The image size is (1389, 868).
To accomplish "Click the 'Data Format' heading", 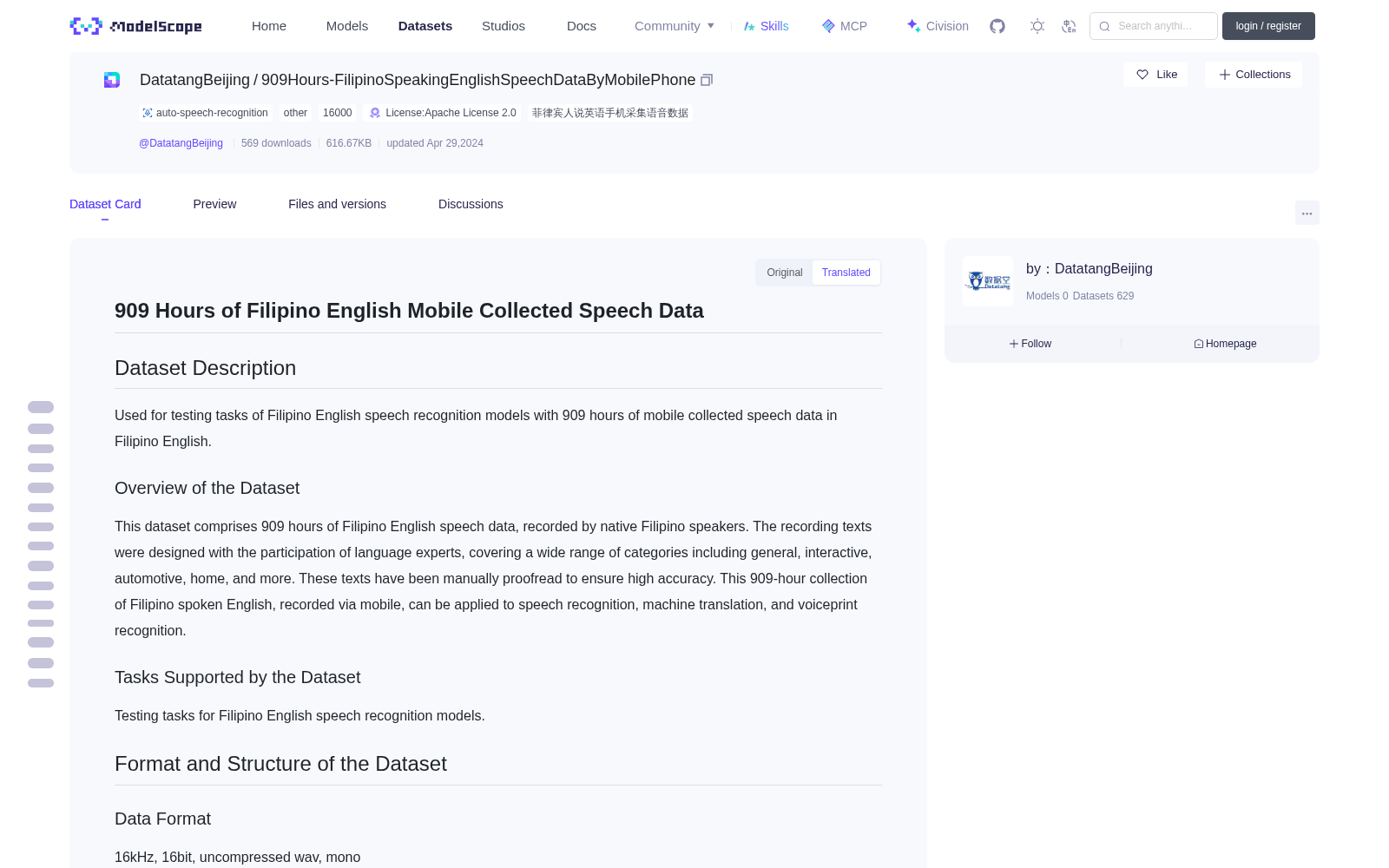I will (x=162, y=819).
